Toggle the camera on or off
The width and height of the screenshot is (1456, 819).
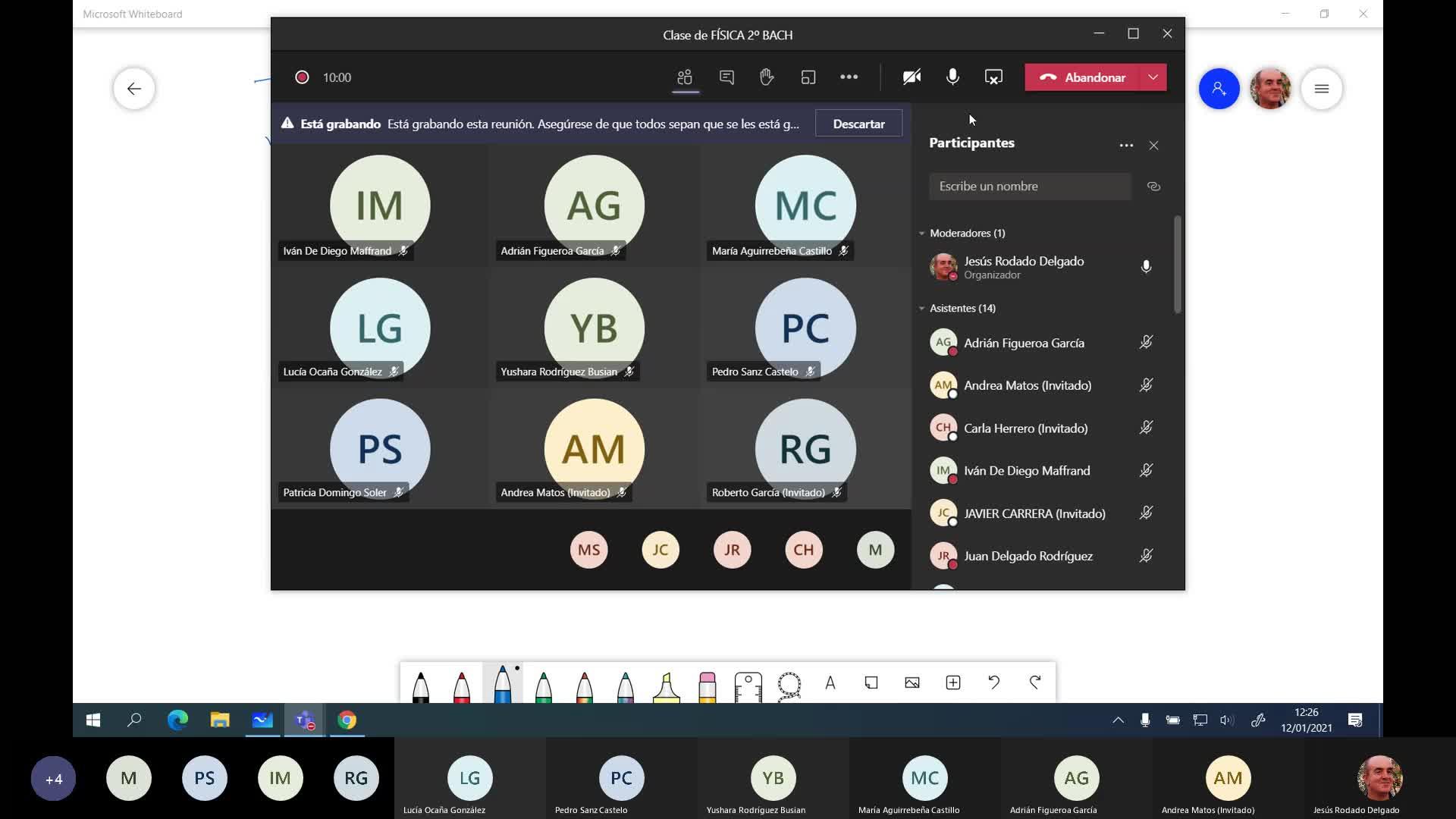point(912,77)
